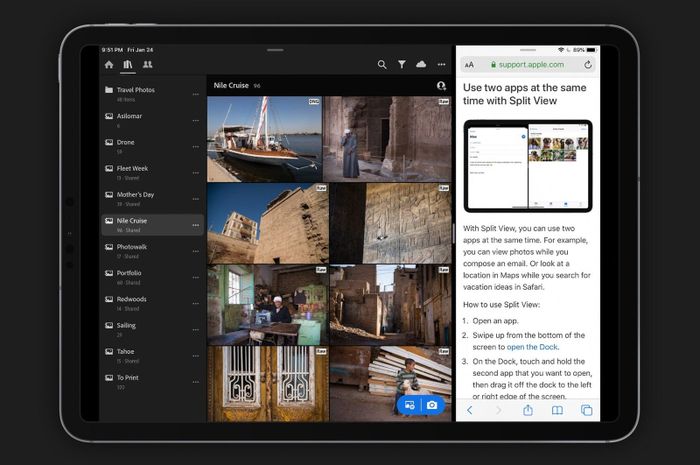Select the Redwoods album
700x465 pixels.
[152, 303]
